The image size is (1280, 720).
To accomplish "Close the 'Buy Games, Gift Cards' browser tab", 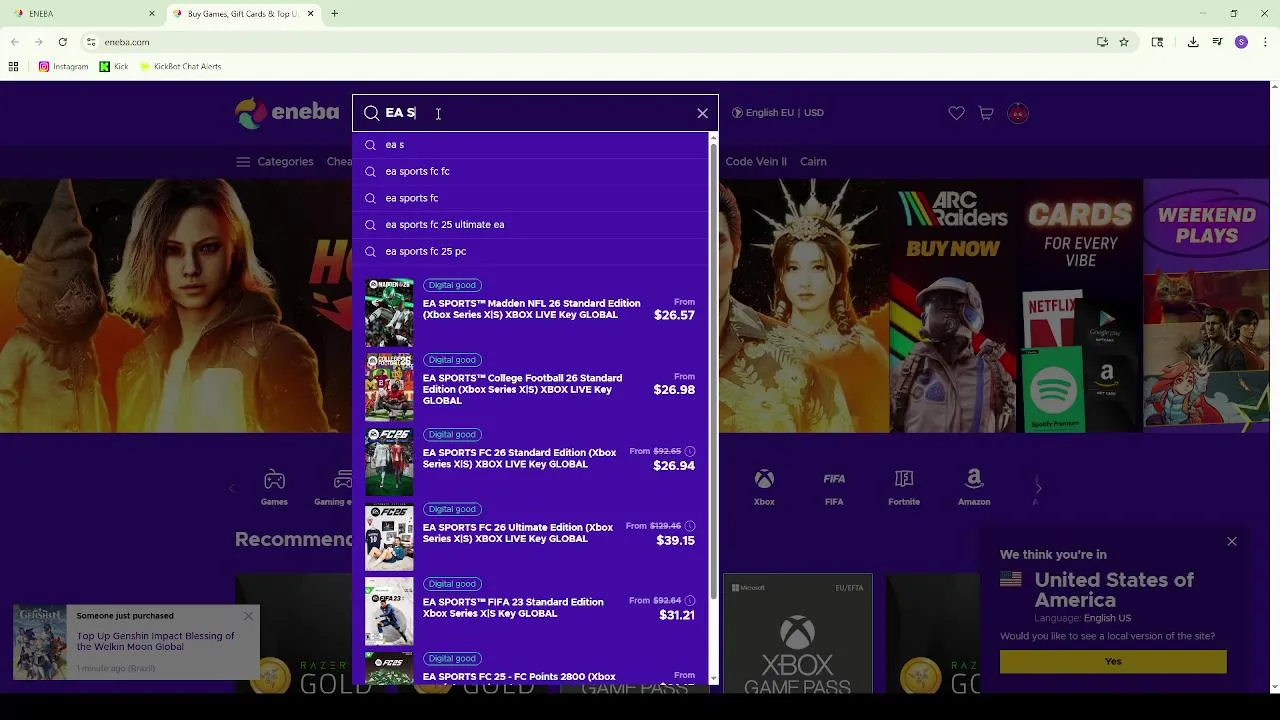I will [x=310, y=14].
